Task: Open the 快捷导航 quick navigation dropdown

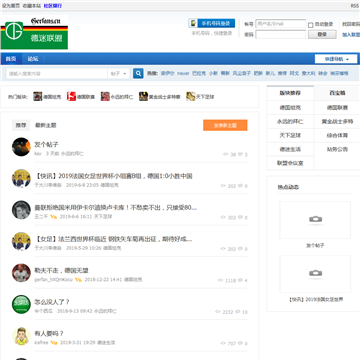Action: (x=336, y=59)
